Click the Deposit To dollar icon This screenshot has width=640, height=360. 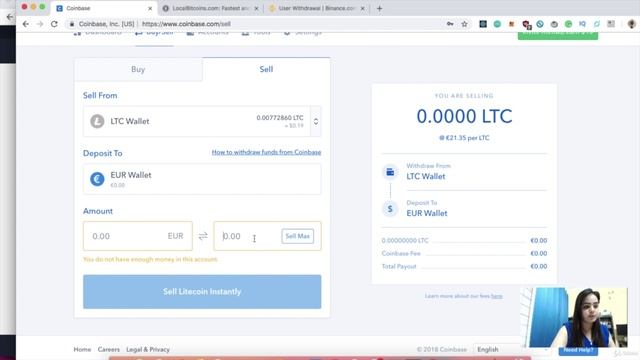click(x=390, y=209)
